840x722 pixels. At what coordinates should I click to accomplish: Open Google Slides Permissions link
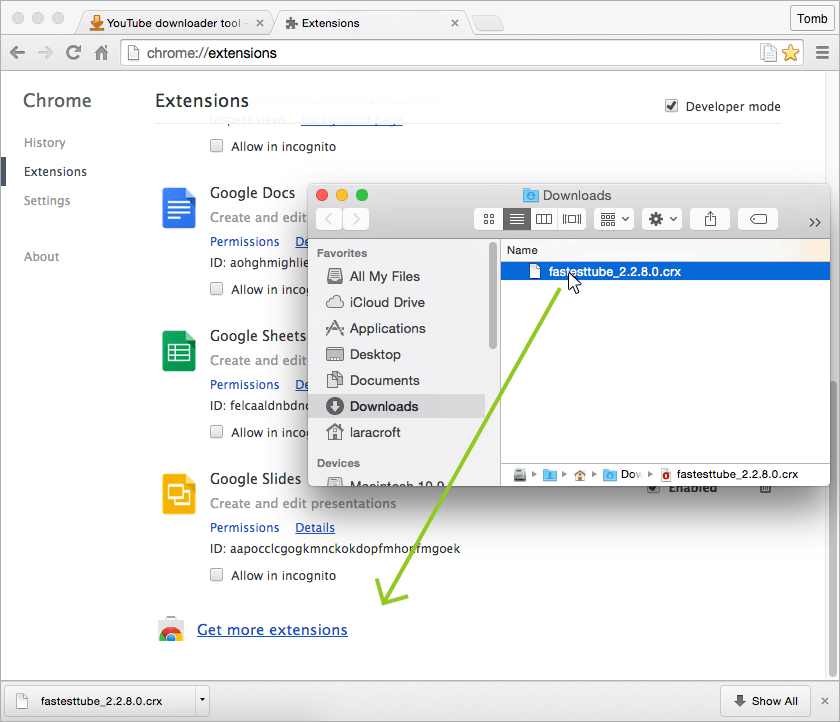coord(244,528)
